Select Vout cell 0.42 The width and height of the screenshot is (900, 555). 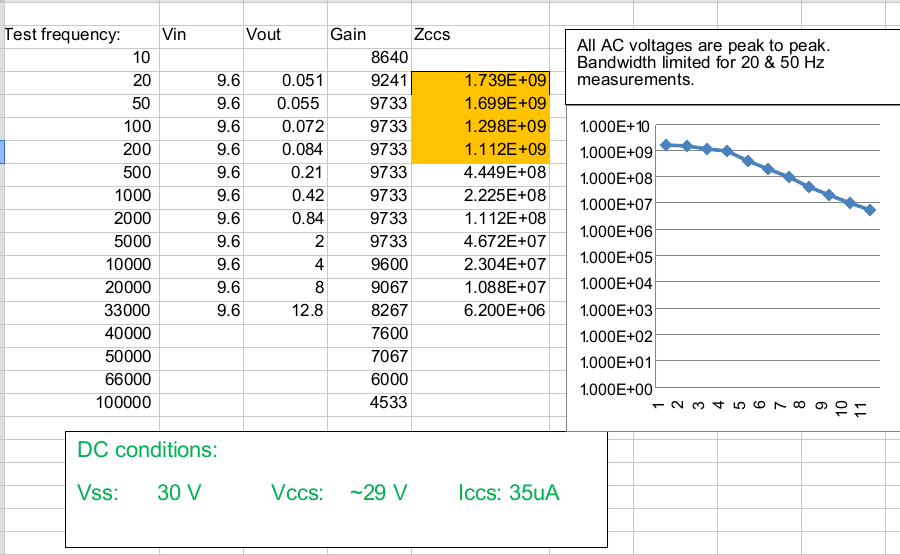(285, 196)
